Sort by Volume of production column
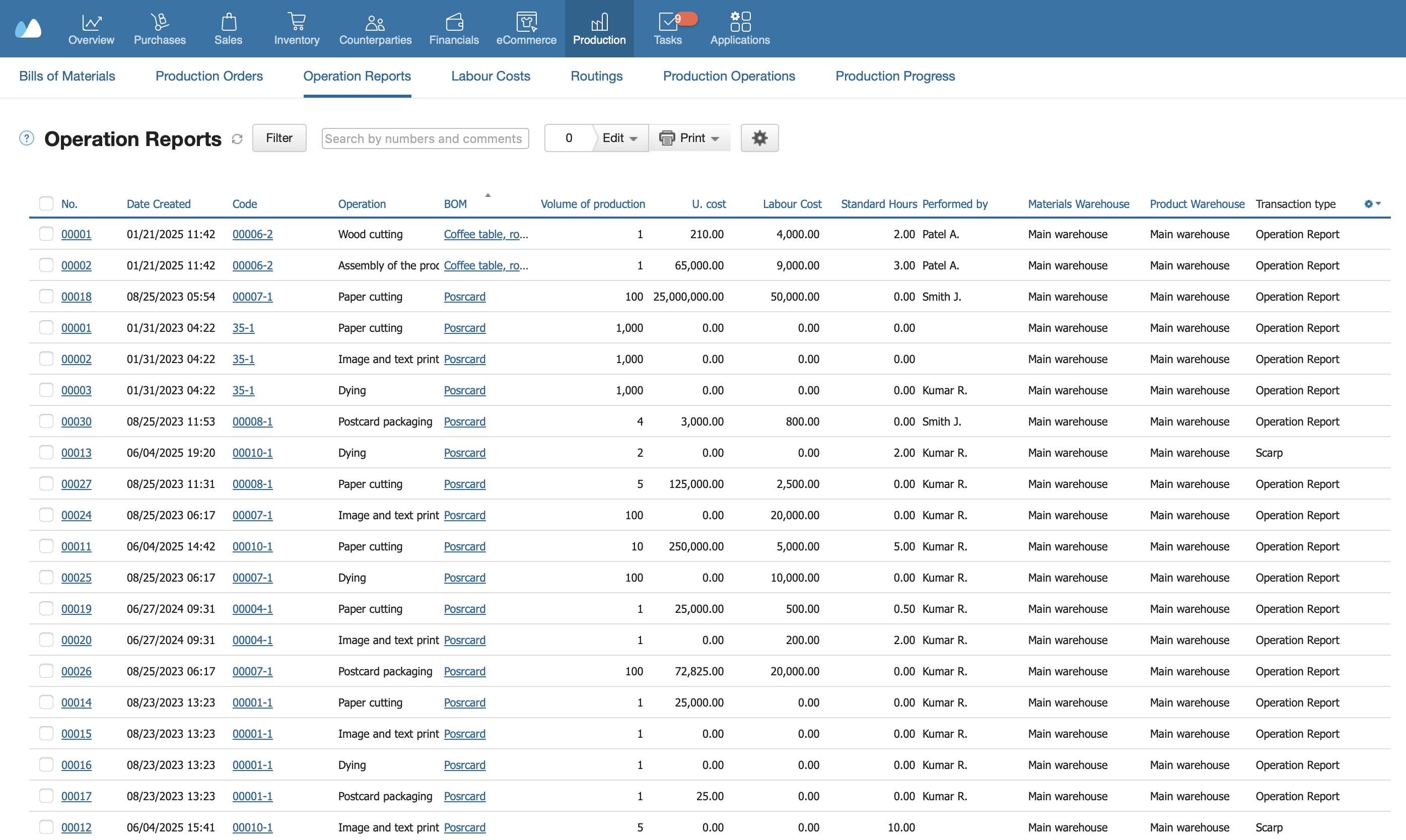The image size is (1406, 840). coord(593,204)
